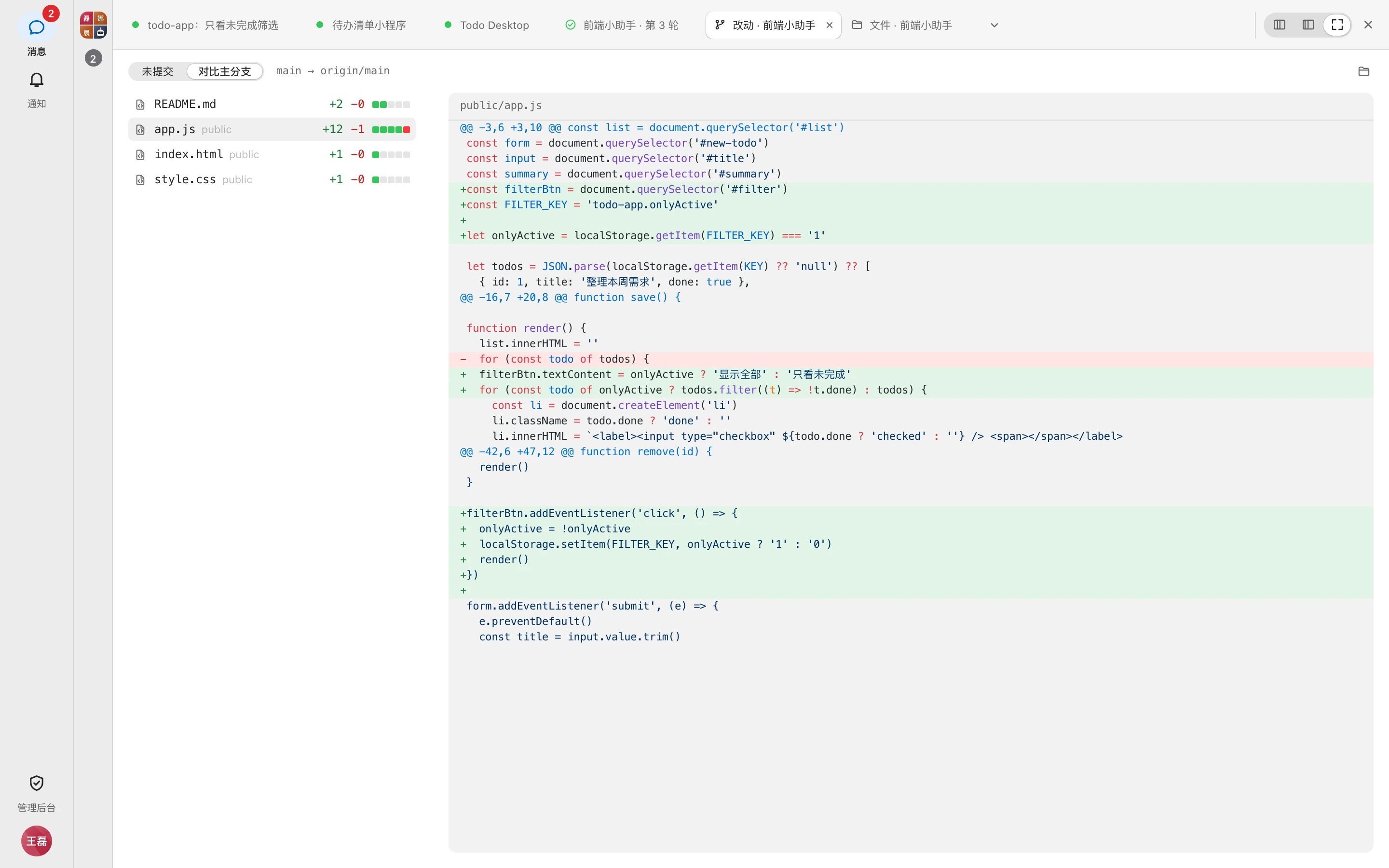Image resolution: width=1389 pixels, height=868 pixels.
Task: Open the 管理后台 shield icon
Action: (x=36, y=783)
